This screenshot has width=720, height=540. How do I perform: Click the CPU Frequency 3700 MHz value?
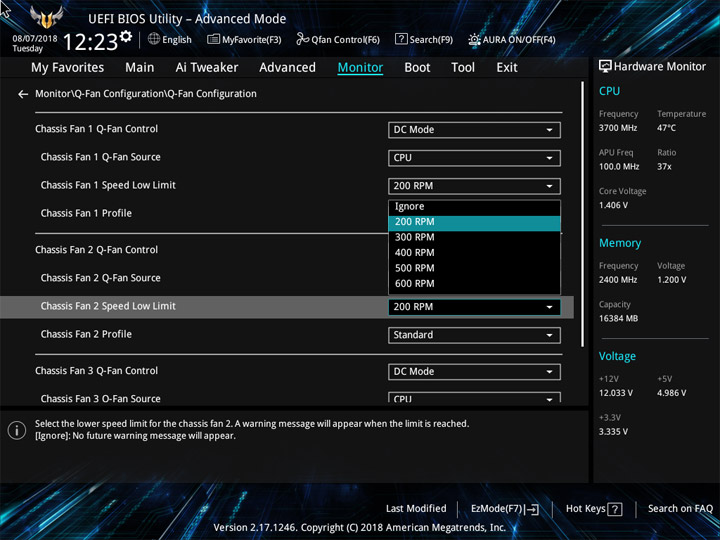(x=618, y=128)
